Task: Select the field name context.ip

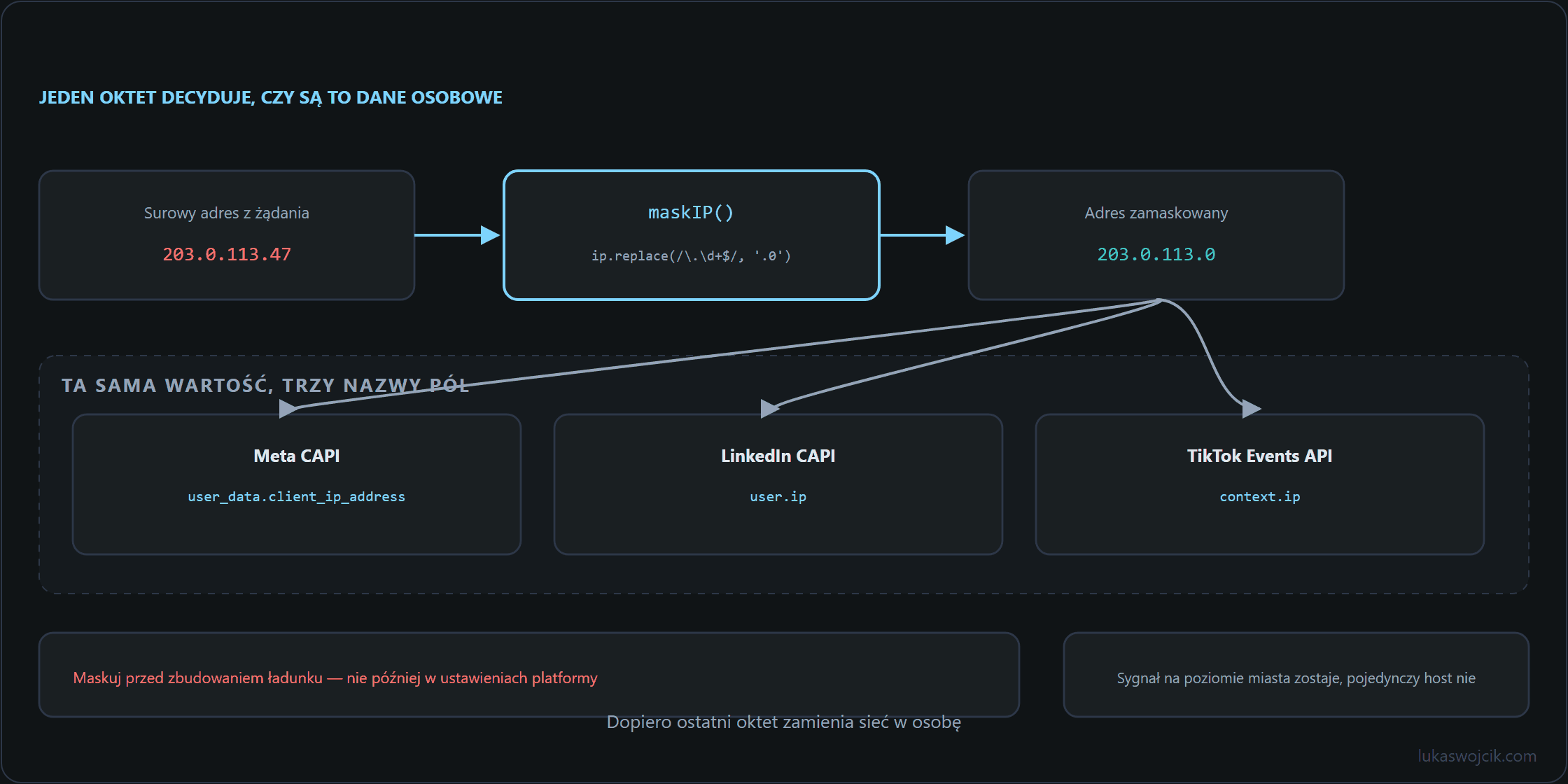Action: pos(1259,496)
